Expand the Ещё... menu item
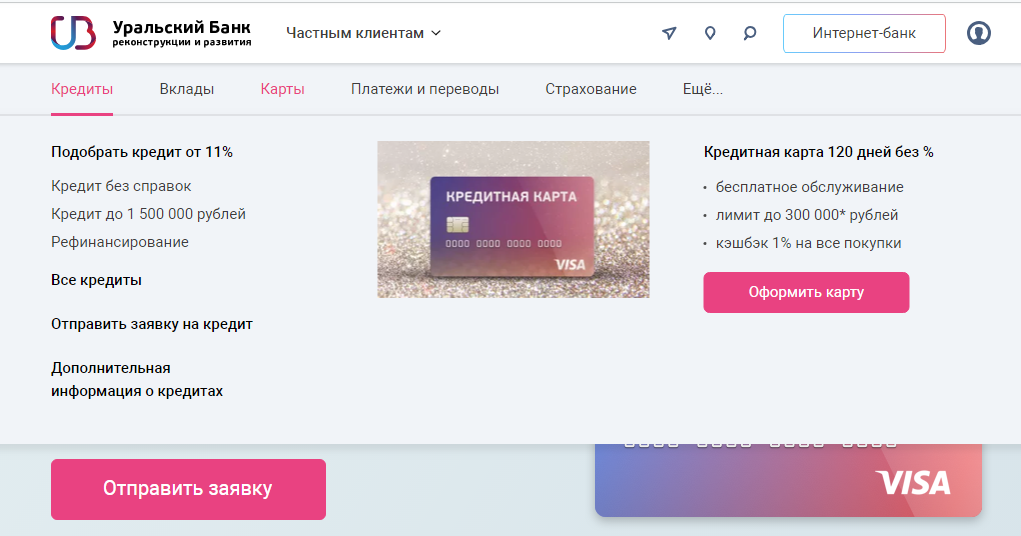This screenshot has width=1021, height=536. pos(703,89)
